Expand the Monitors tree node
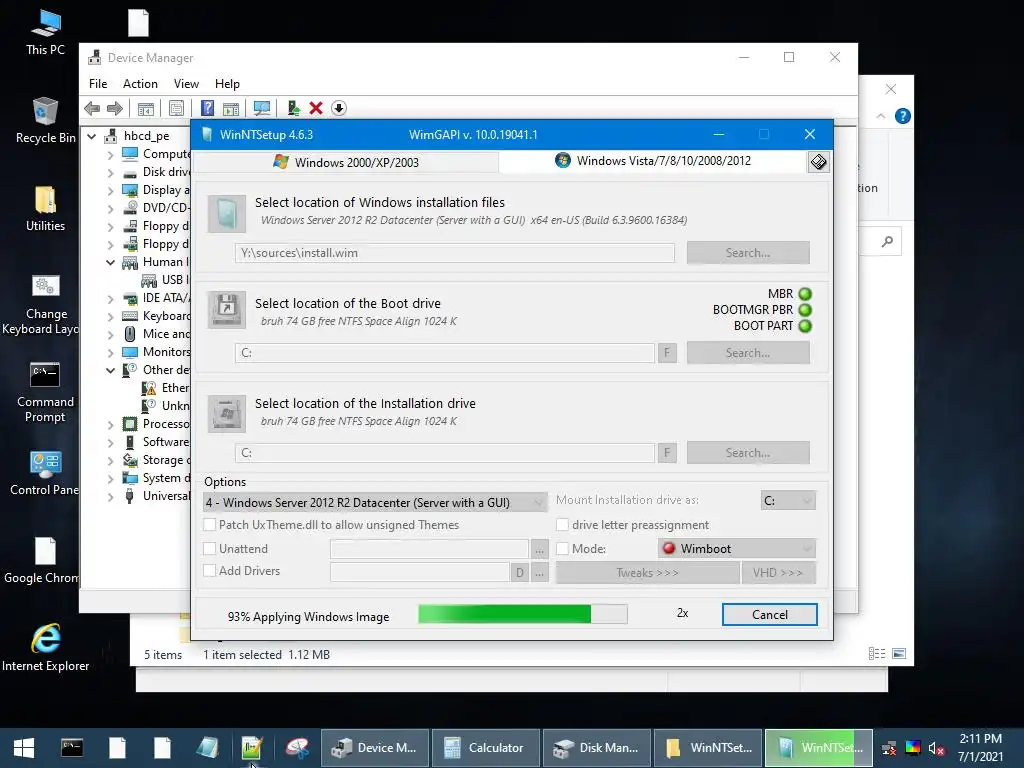This screenshot has width=1024, height=768. pos(110,353)
